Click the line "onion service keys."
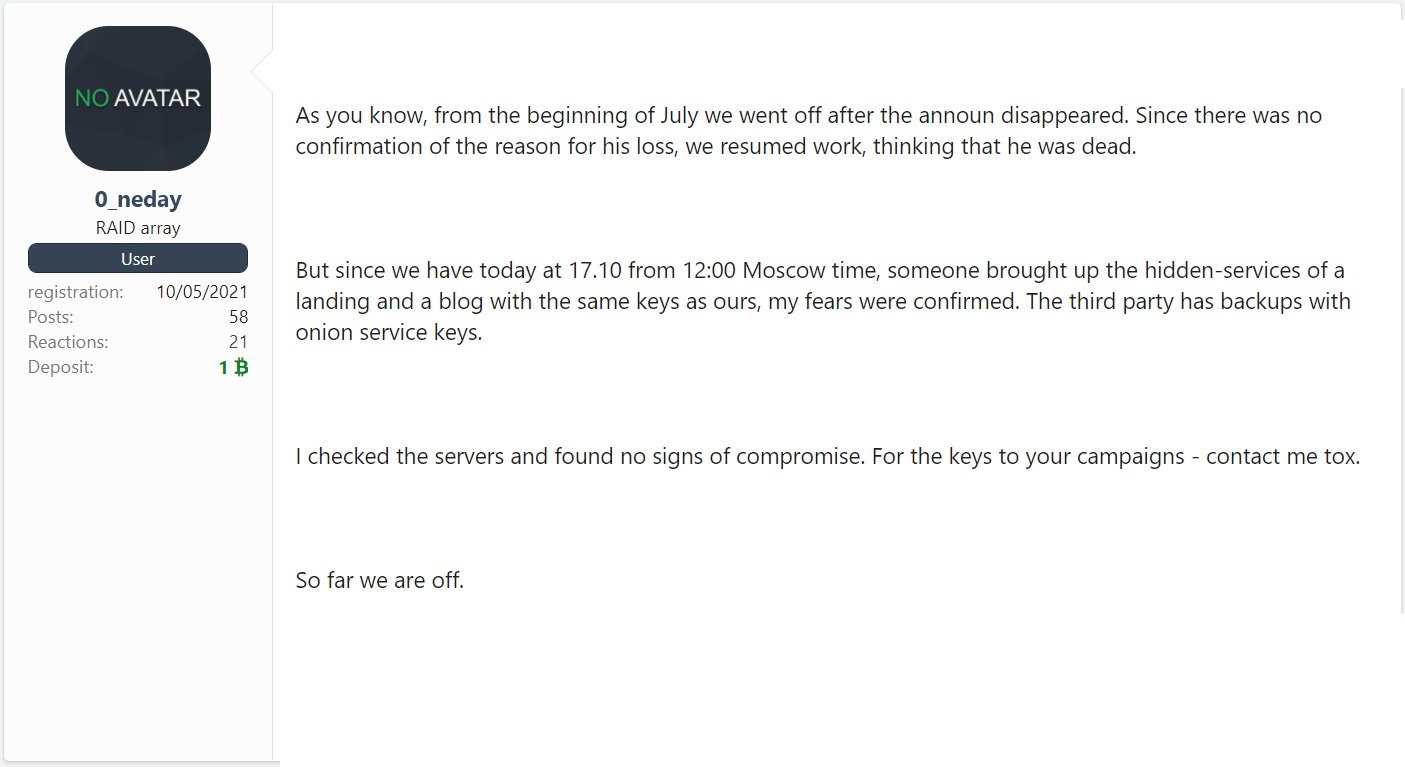The image size is (1405, 767). click(389, 333)
